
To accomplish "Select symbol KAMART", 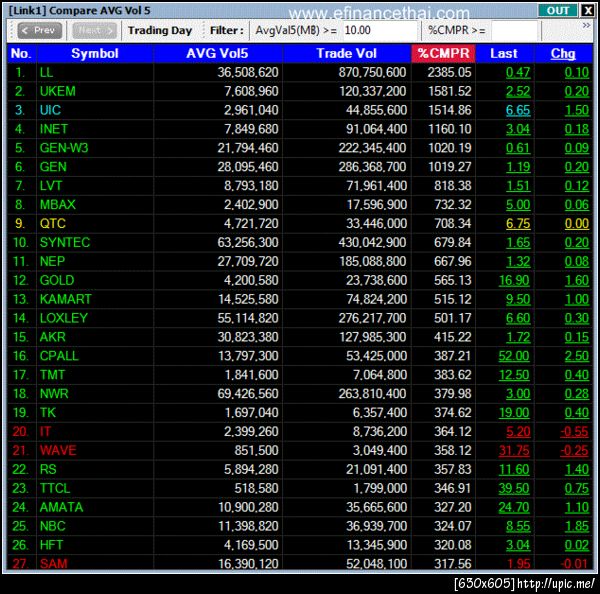I will [x=65, y=299].
